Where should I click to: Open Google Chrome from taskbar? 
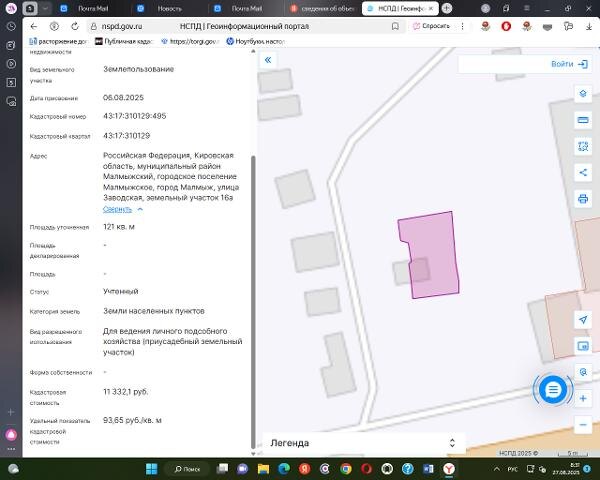(346, 469)
